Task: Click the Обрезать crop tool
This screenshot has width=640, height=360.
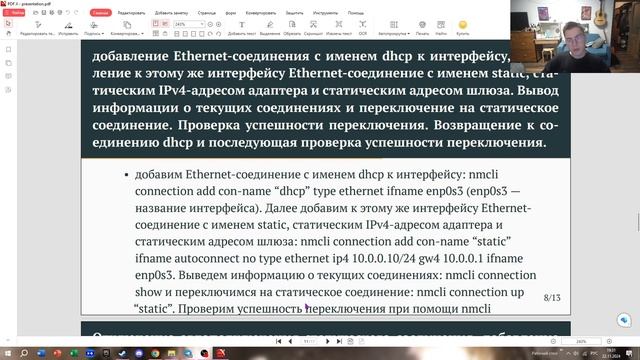Action: (292, 27)
